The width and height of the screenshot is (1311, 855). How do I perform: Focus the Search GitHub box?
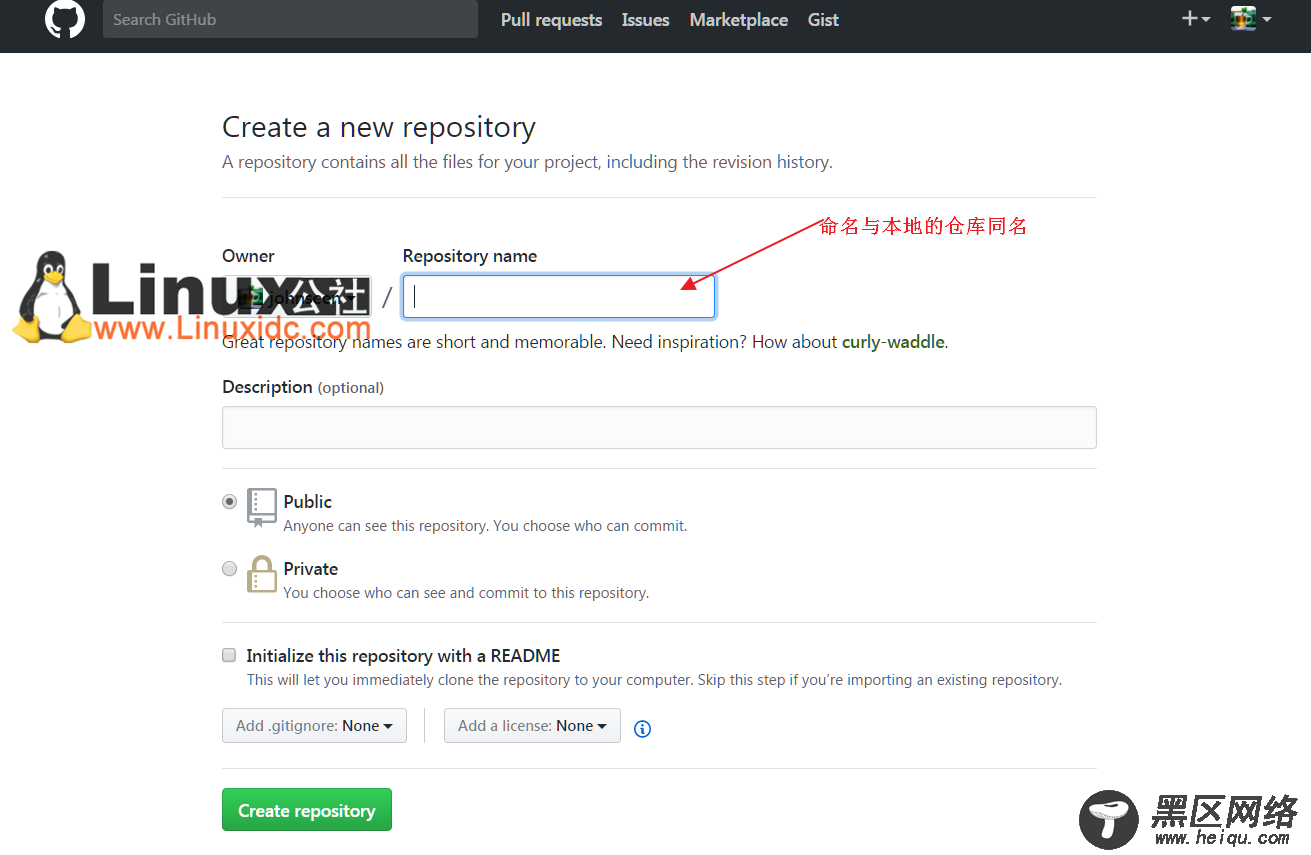pos(290,19)
